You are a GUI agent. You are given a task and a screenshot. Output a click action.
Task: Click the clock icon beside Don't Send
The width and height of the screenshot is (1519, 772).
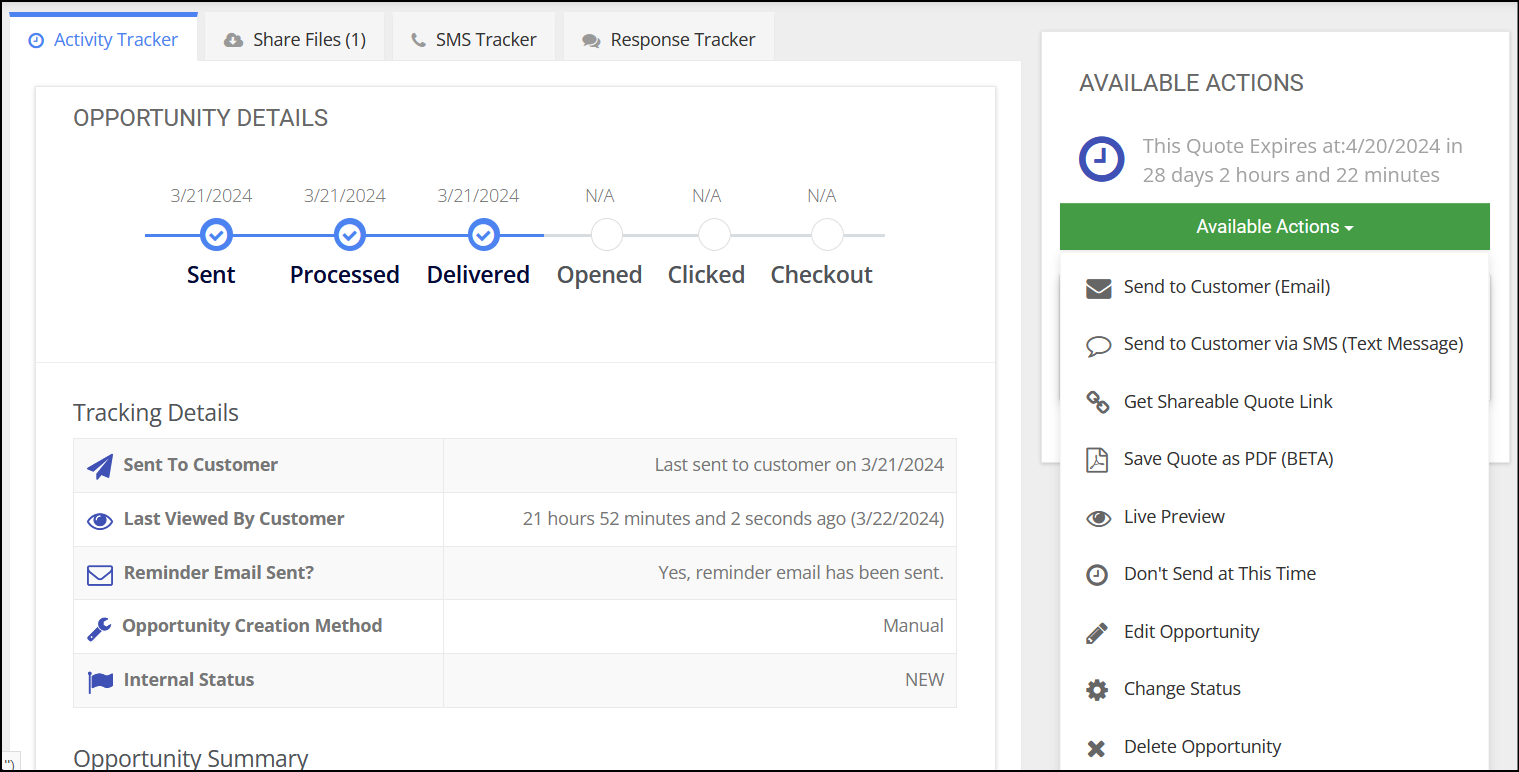click(1097, 575)
